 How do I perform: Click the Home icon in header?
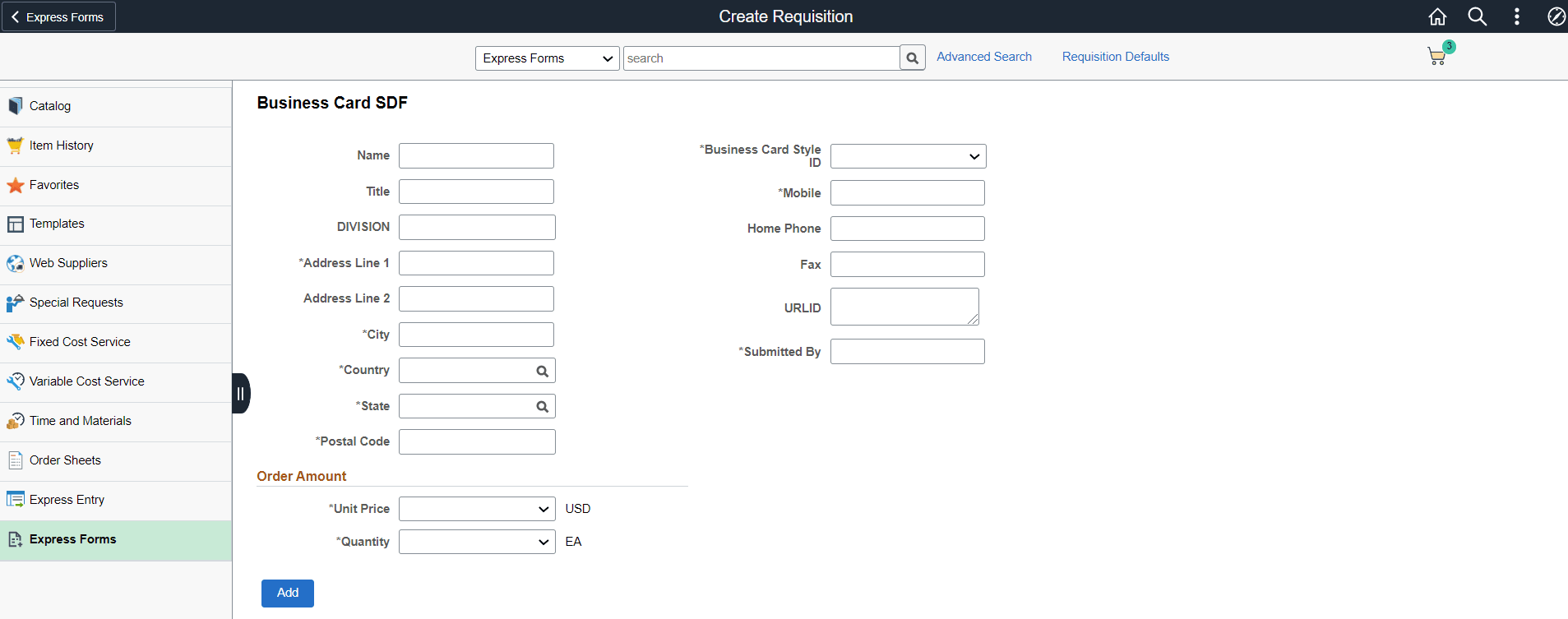(x=1437, y=16)
